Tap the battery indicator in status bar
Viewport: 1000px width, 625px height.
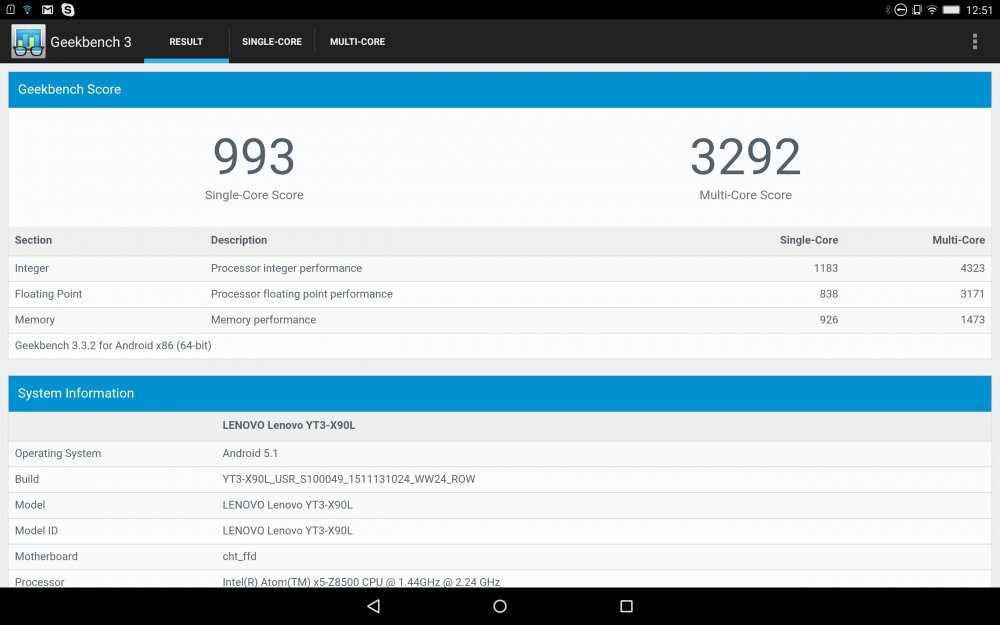point(951,9)
